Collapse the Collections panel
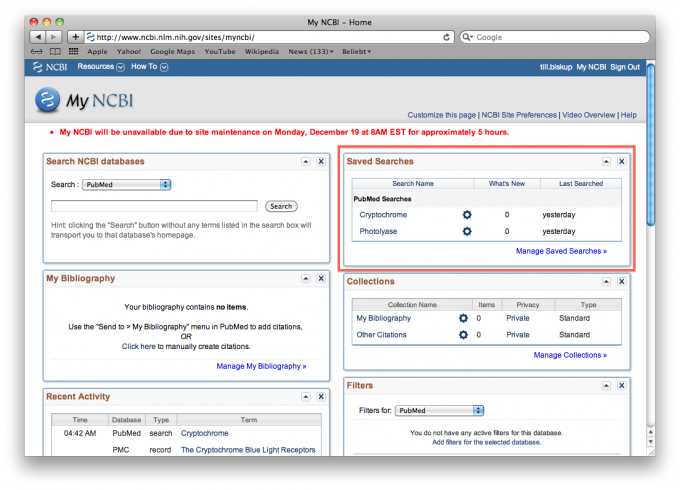 (606, 281)
